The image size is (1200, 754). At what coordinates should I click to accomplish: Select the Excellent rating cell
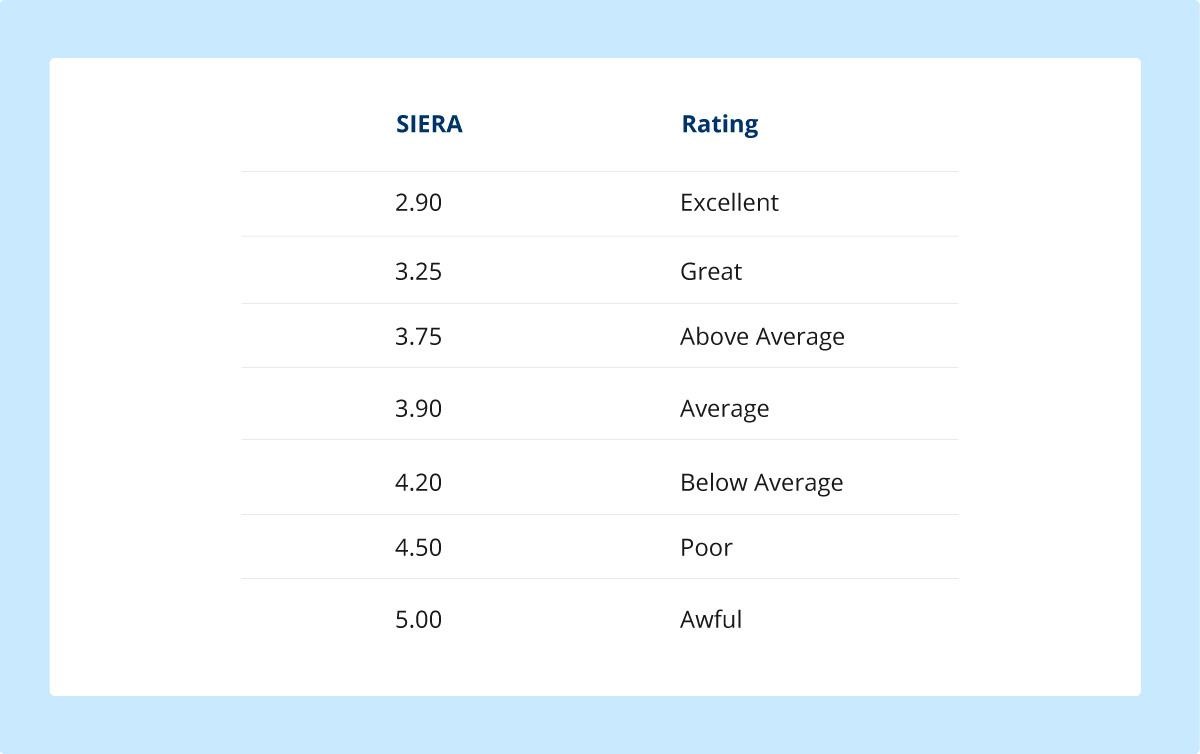729,203
